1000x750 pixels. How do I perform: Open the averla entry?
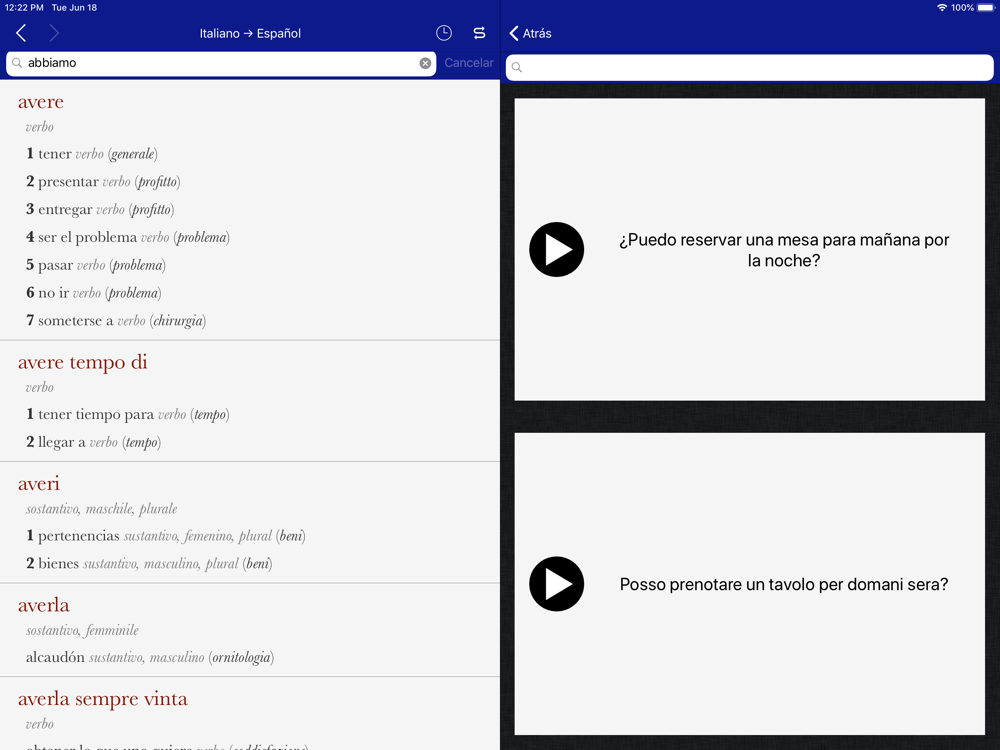coord(44,605)
